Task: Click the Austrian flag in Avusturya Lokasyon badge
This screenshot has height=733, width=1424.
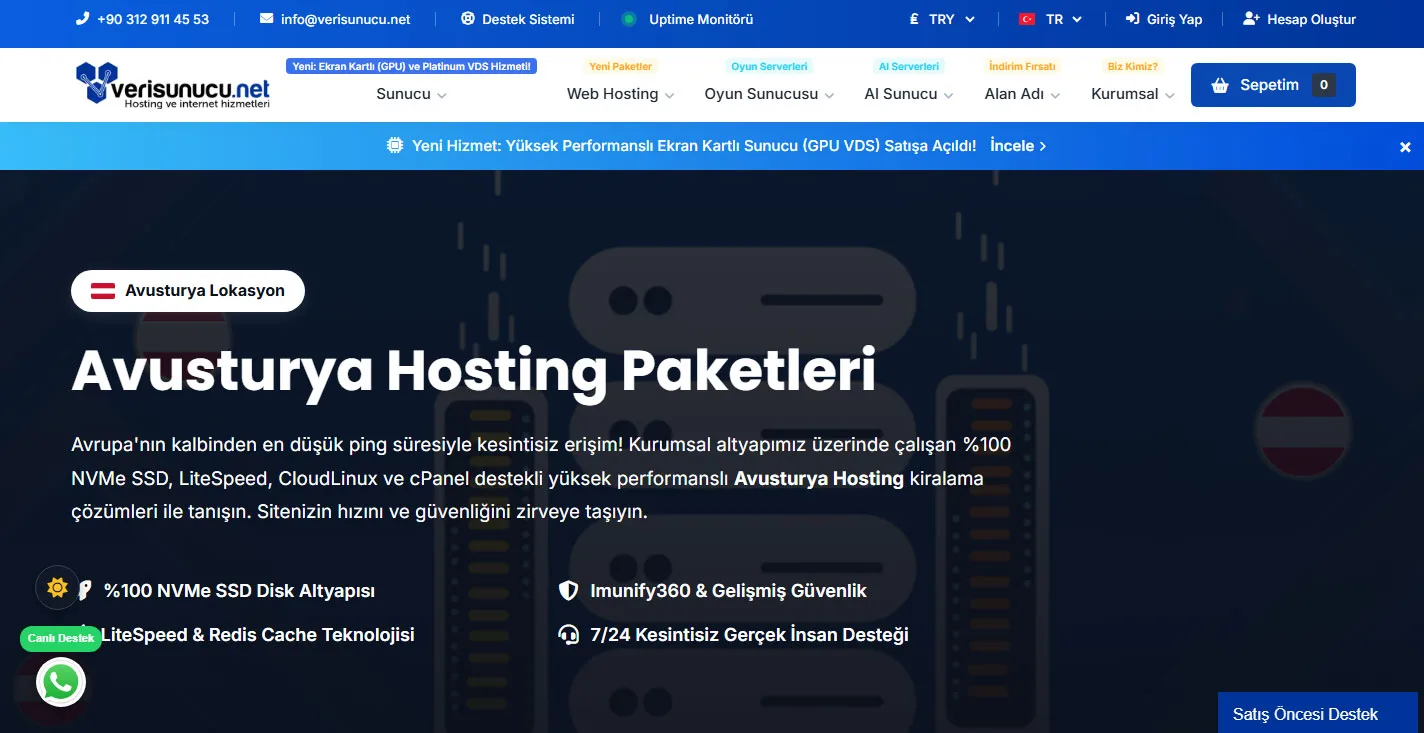Action: 103,291
